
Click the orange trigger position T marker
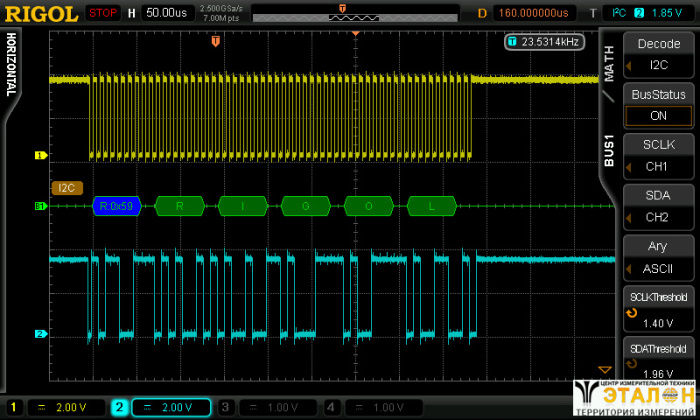pos(215,41)
